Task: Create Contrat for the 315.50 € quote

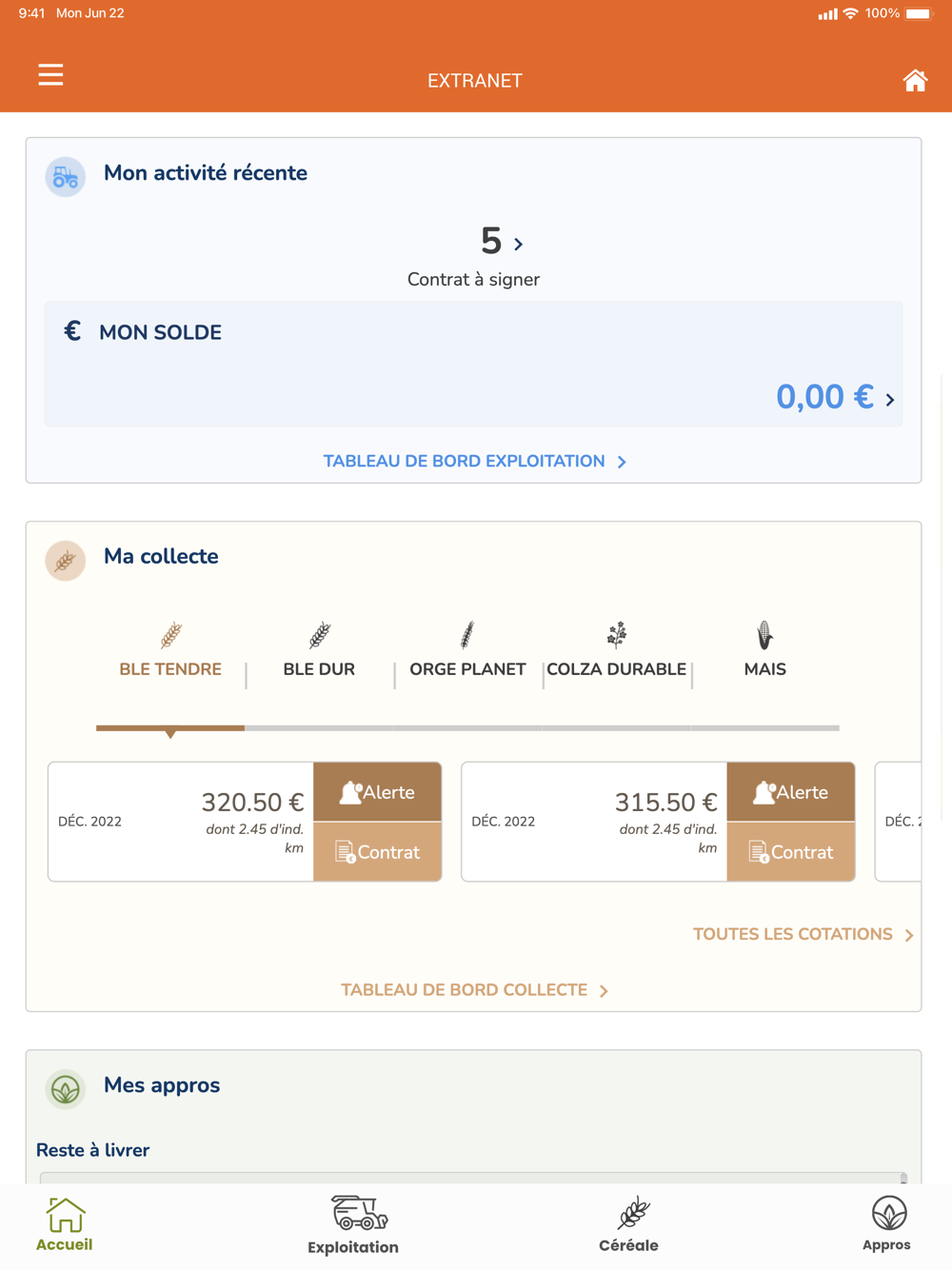Action: pos(790,852)
